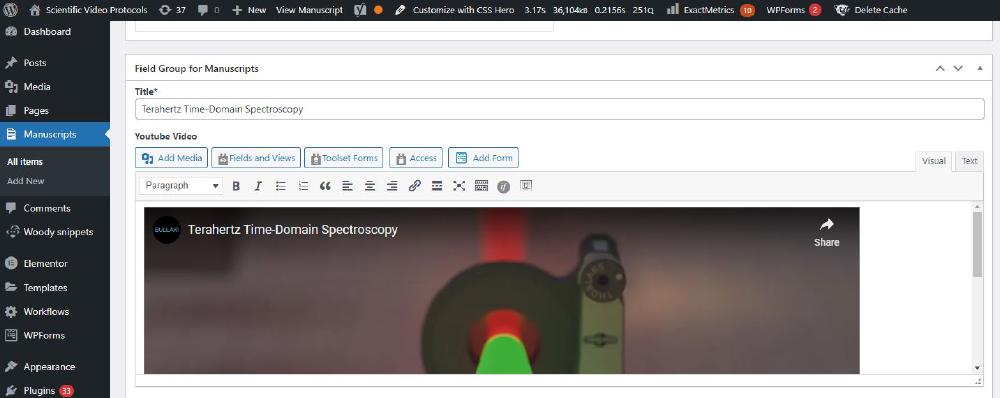Insert a blockquote in the editor
The width and height of the screenshot is (1000, 398).
[x=325, y=186]
